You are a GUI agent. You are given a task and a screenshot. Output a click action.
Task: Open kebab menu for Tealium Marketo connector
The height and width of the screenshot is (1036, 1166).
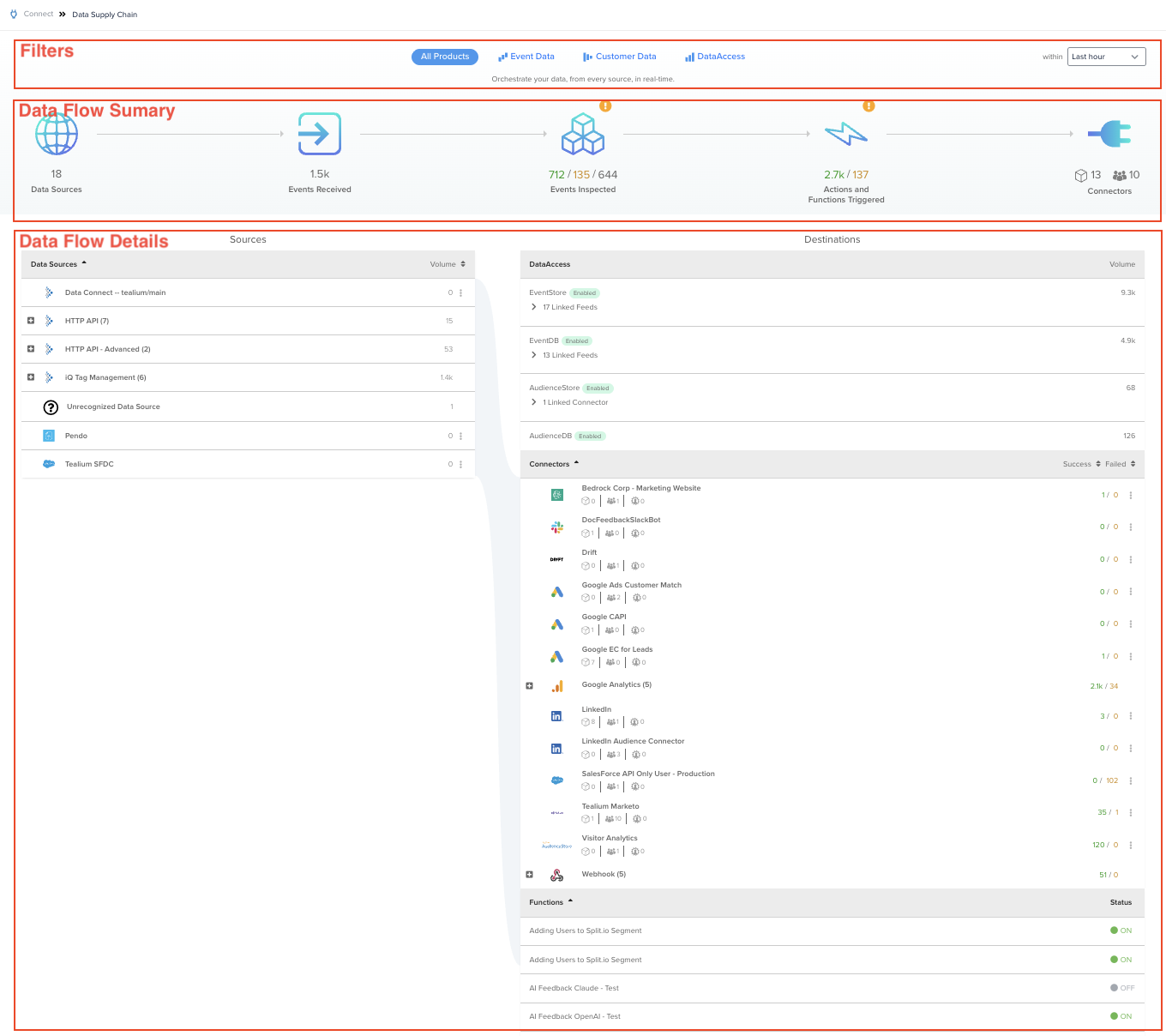click(1131, 812)
